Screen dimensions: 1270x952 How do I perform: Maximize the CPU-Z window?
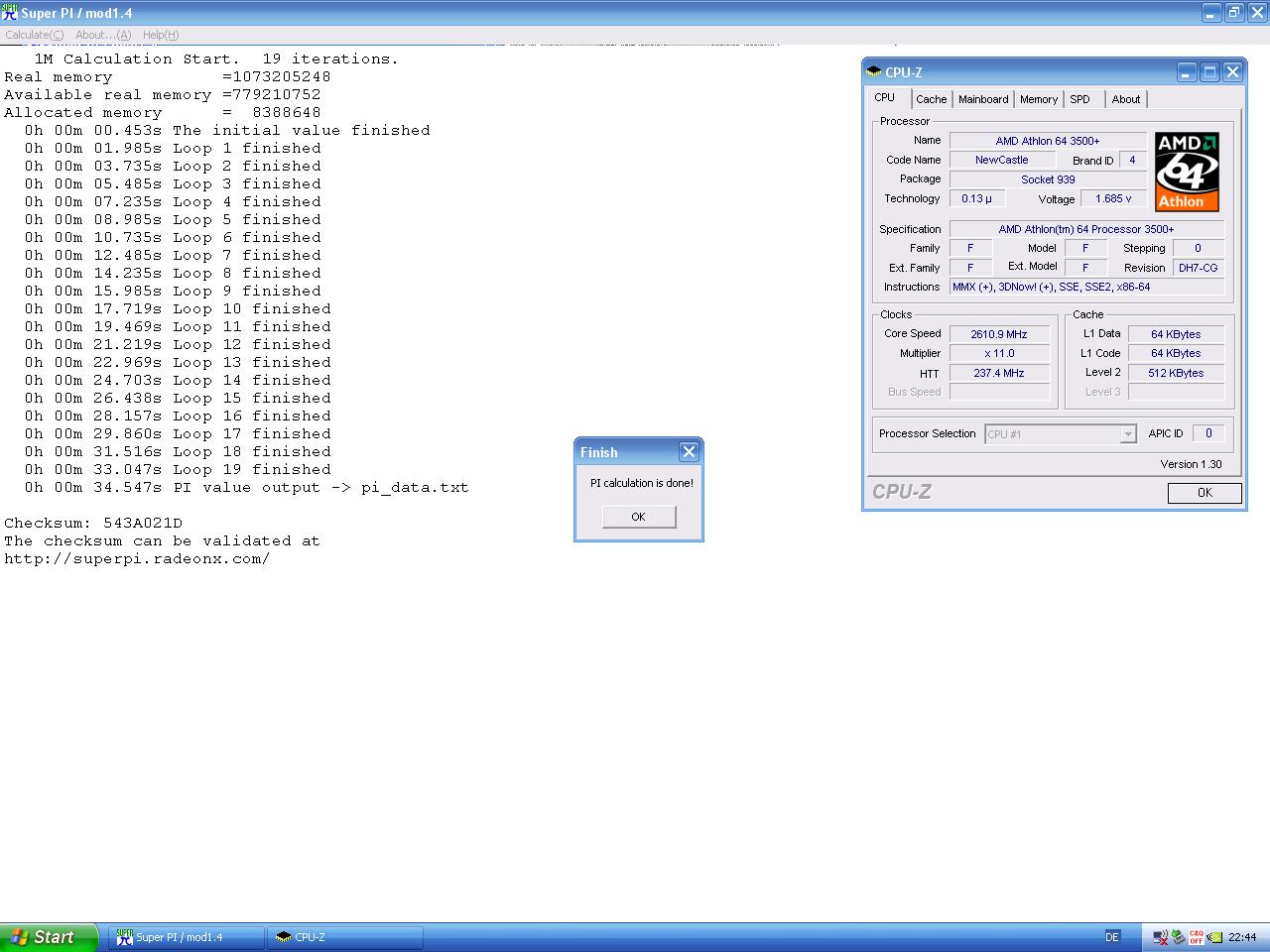[1209, 71]
